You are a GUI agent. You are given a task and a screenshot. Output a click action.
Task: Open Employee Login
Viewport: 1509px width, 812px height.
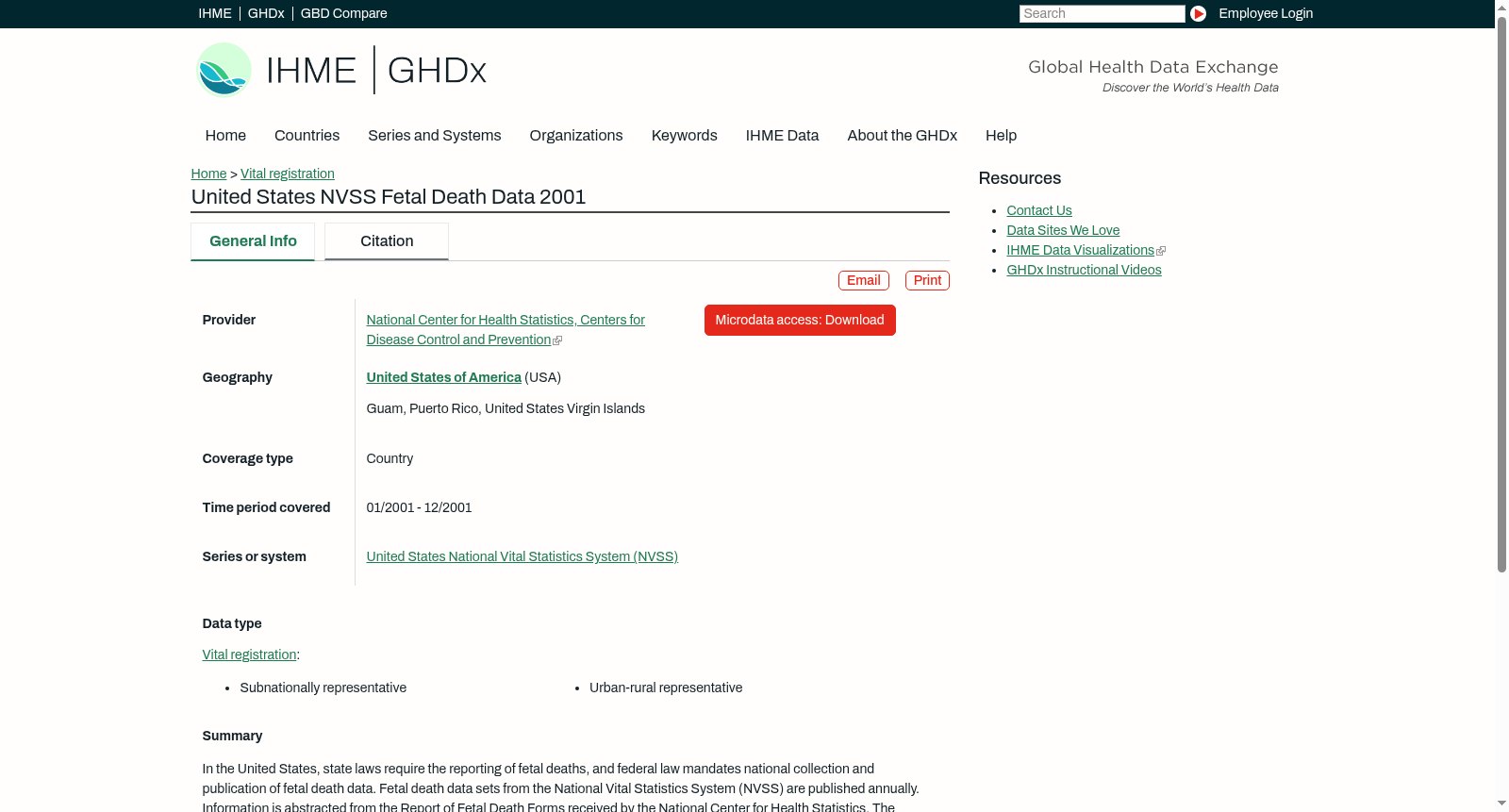[1266, 13]
